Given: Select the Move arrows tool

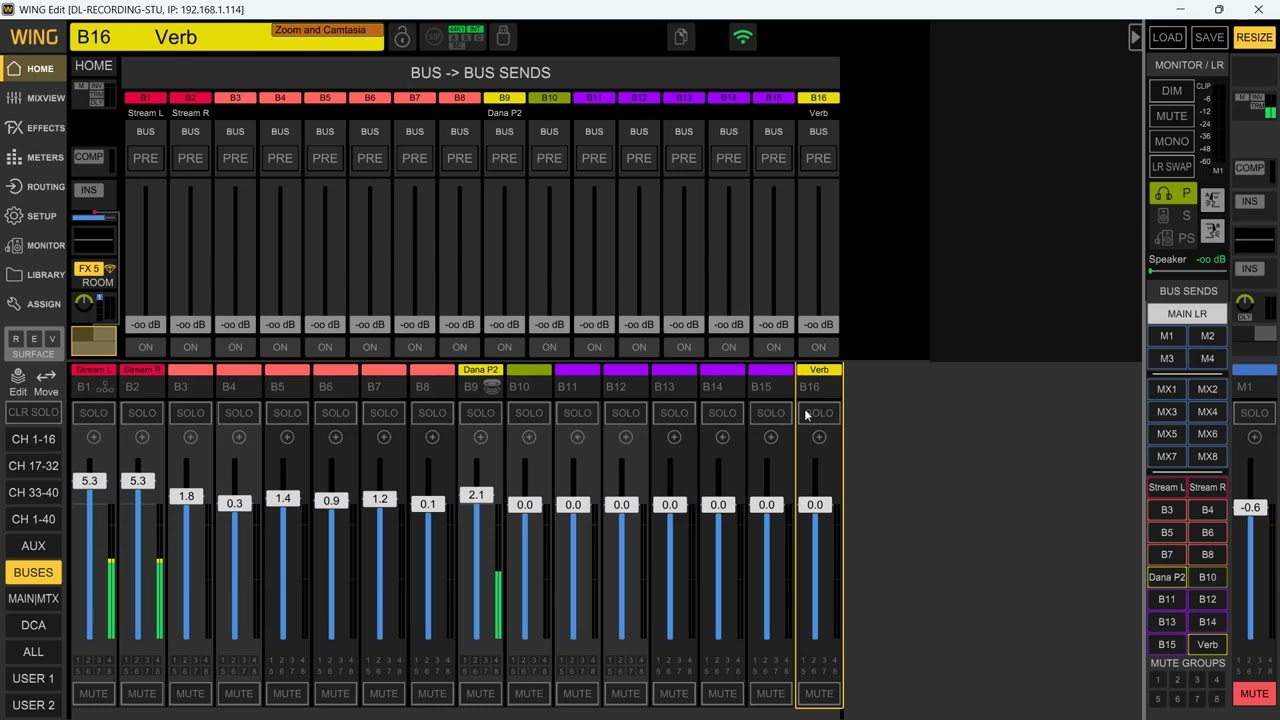Looking at the screenshot, I should pyautogui.click(x=46, y=381).
